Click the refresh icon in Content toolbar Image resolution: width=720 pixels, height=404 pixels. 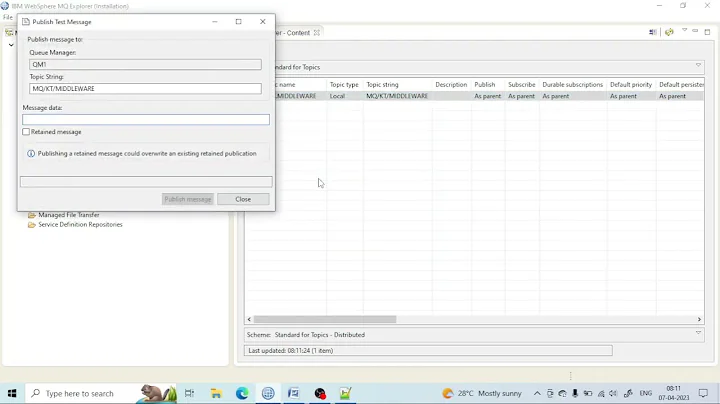(x=669, y=32)
